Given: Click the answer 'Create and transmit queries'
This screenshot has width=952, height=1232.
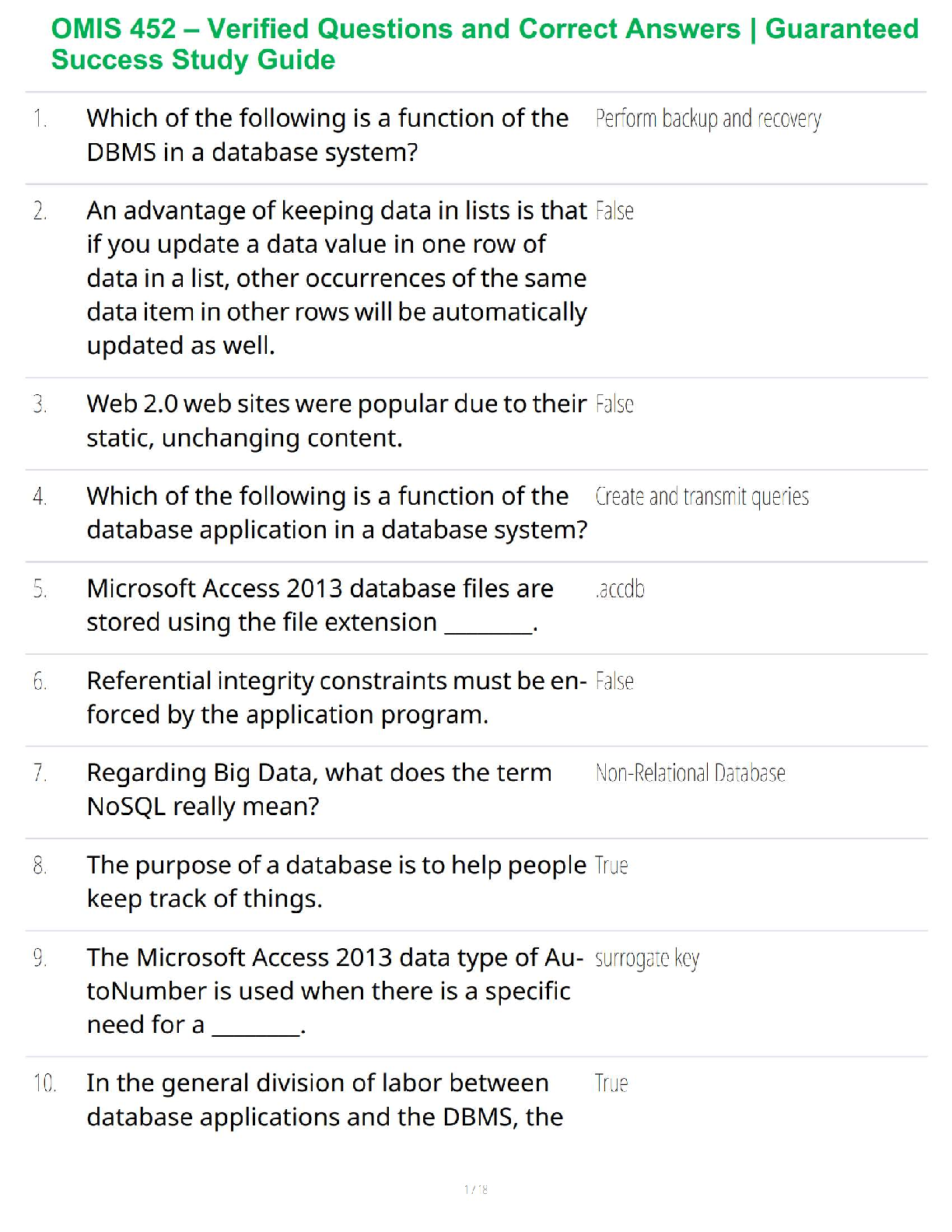Looking at the screenshot, I should point(702,497).
